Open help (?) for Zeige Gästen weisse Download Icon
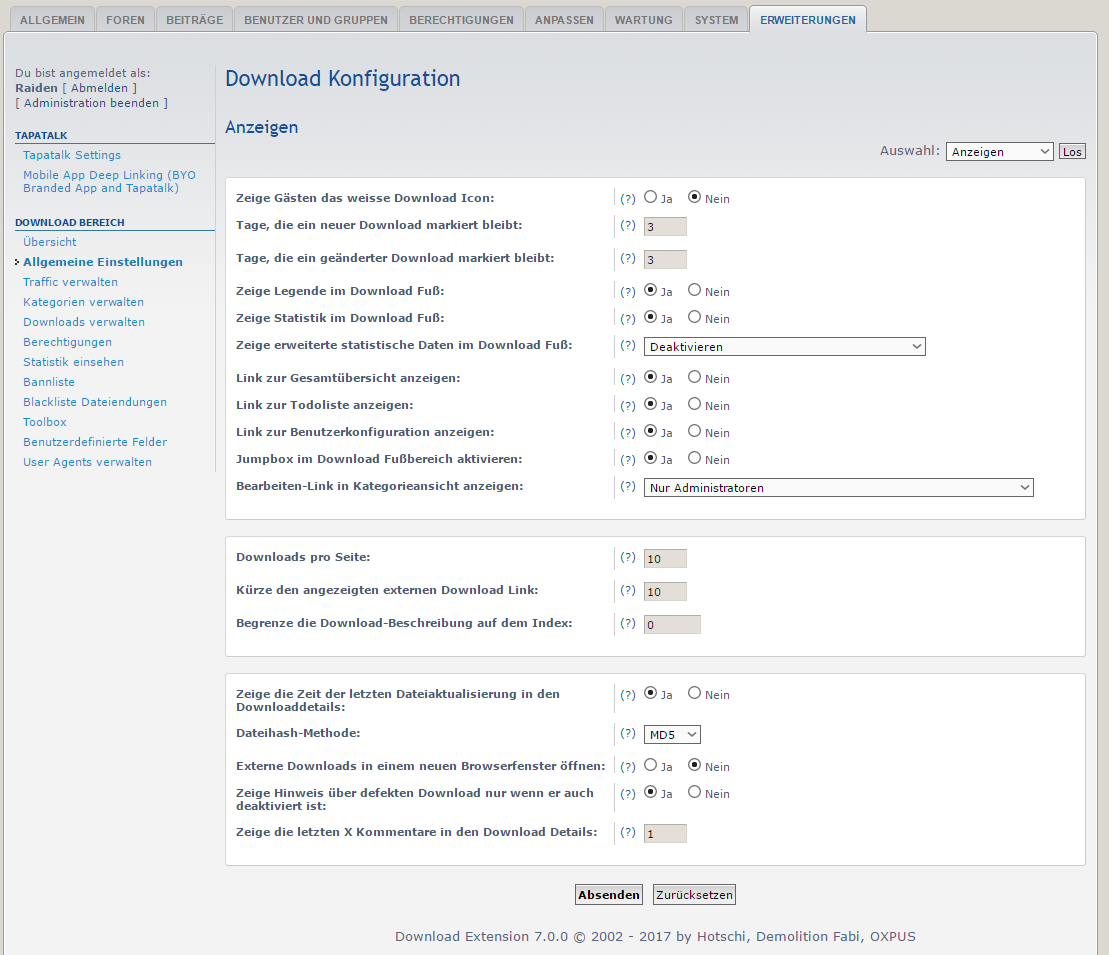1109x955 pixels. pyautogui.click(x=628, y=198)
